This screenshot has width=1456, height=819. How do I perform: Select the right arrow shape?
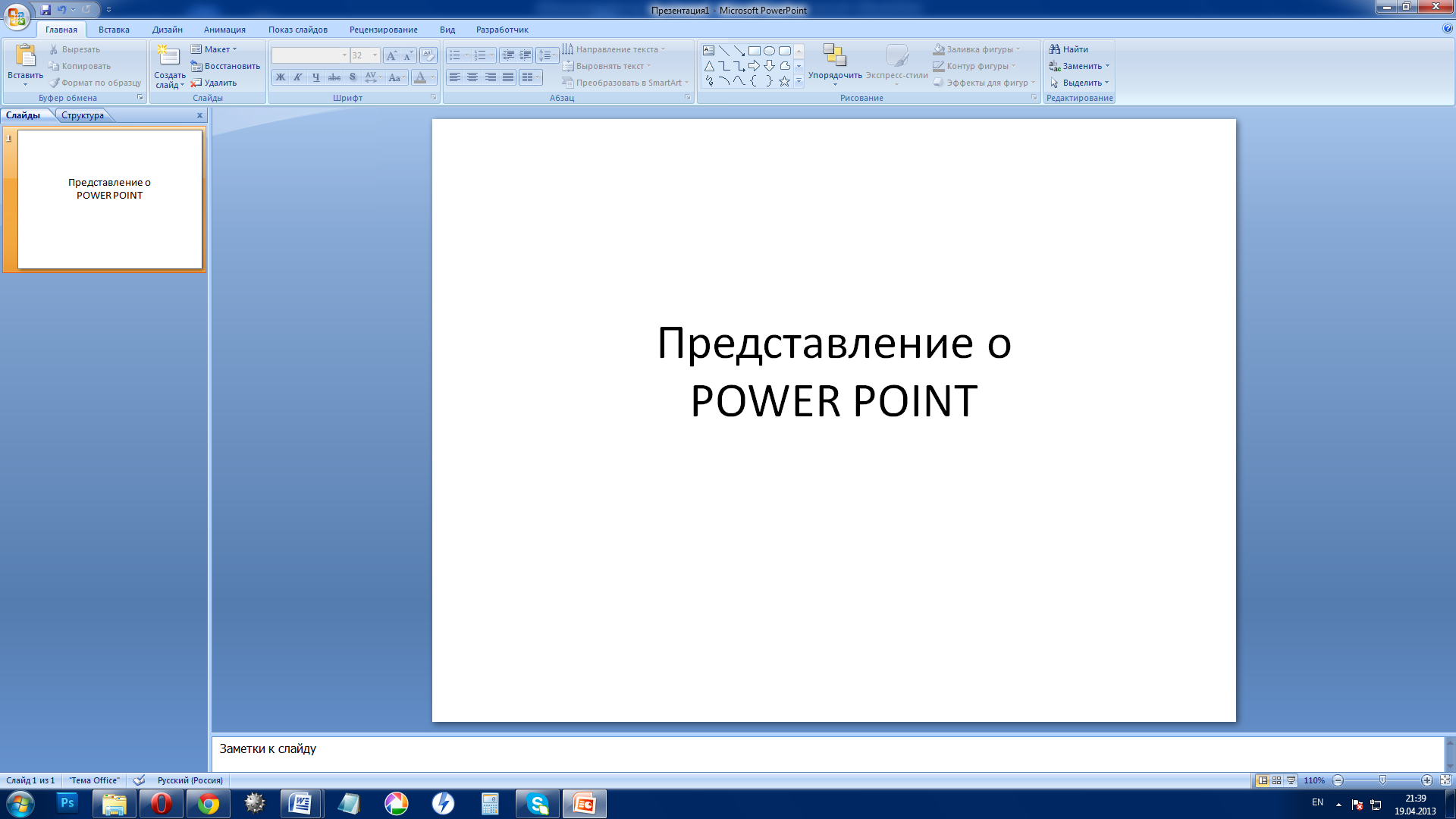click(x=754, y=66)
